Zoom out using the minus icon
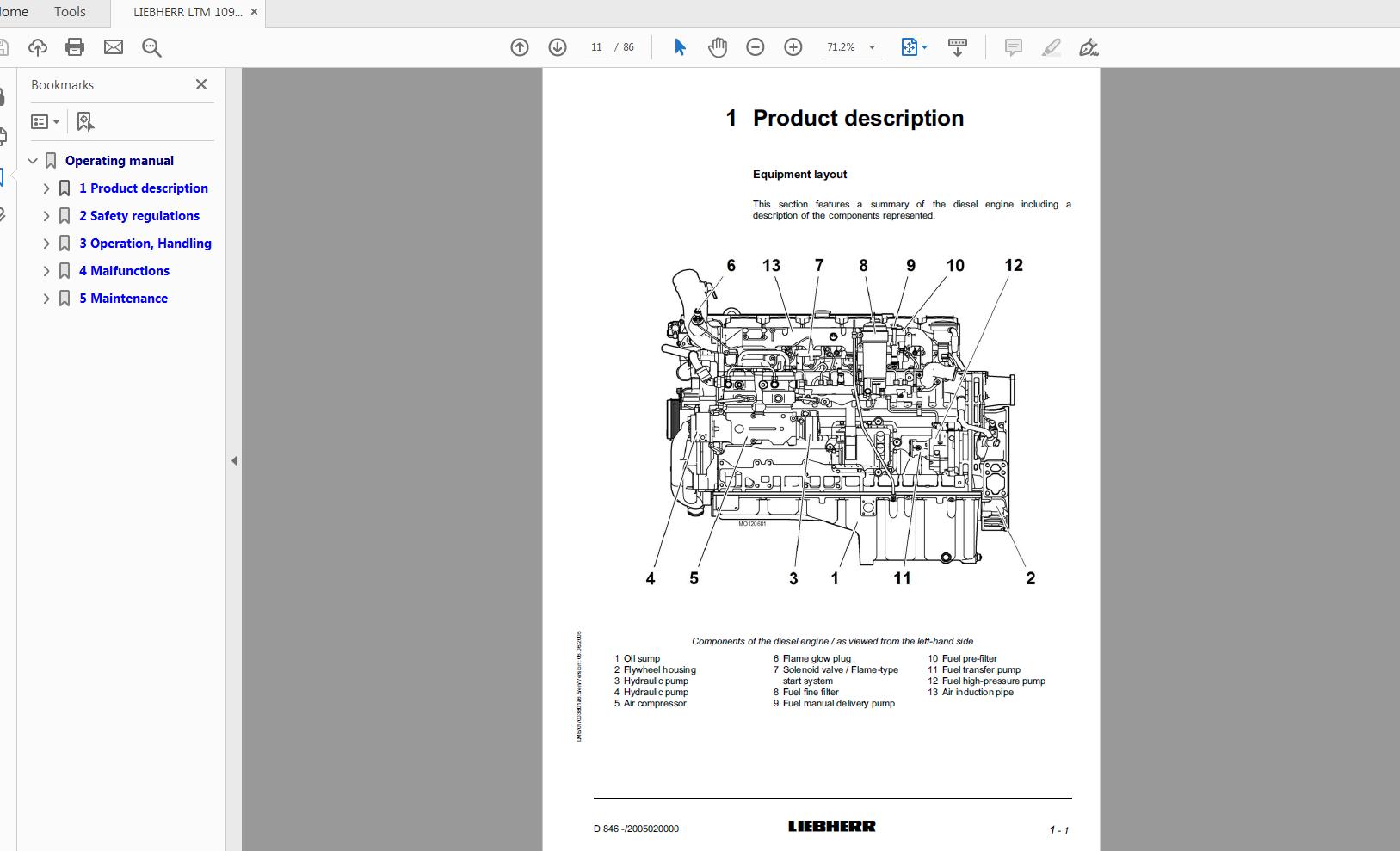This screenshot has width=1400, height=851. pos(756,47)
